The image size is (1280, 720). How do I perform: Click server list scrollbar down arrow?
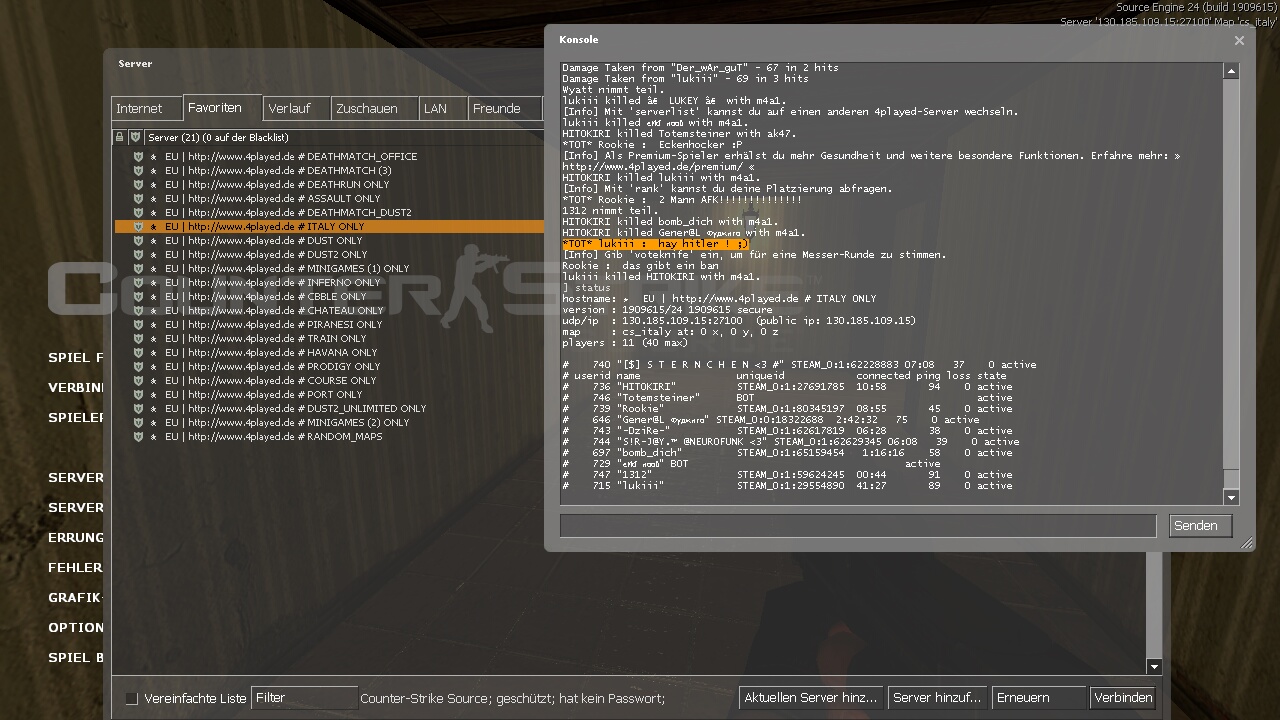tap(1154, 667)
